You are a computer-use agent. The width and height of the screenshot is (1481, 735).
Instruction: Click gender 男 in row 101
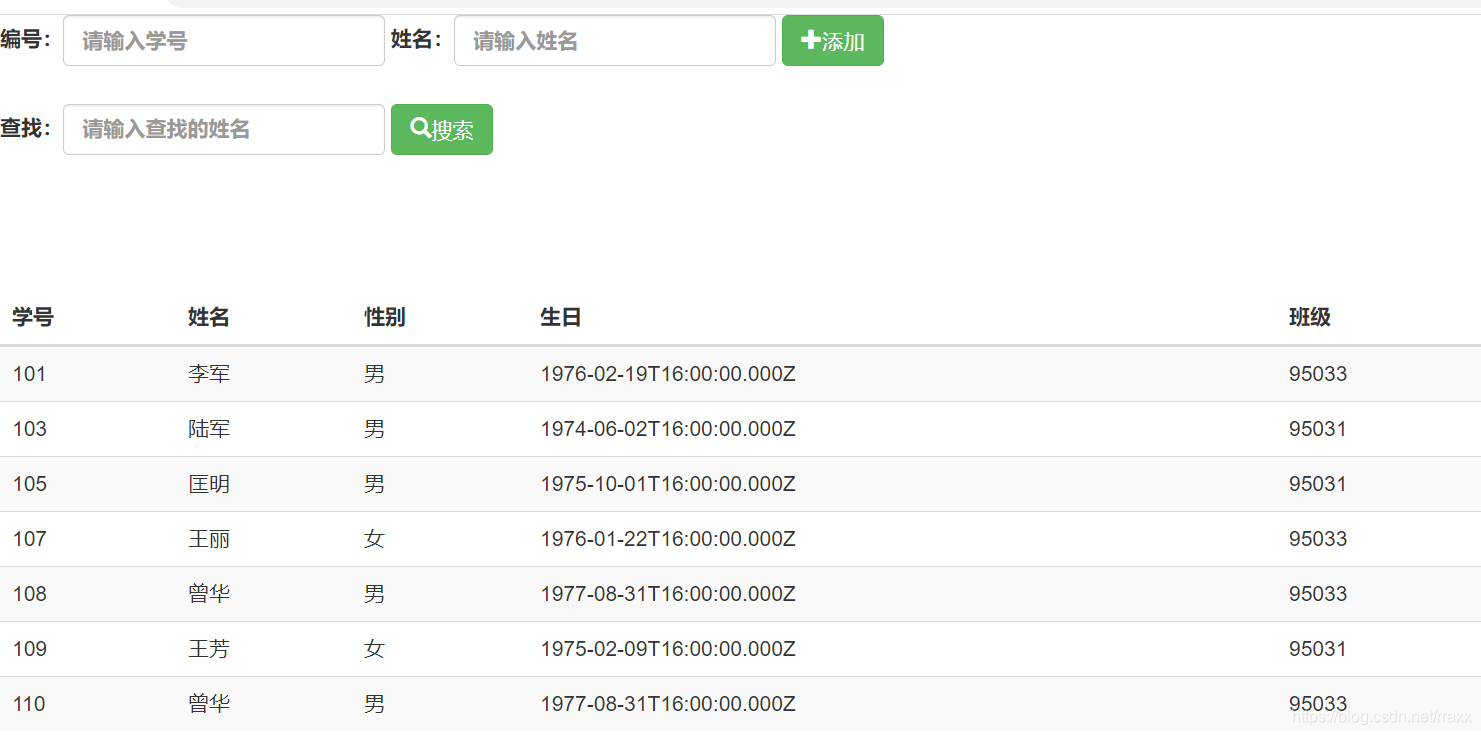click(374, 374)
